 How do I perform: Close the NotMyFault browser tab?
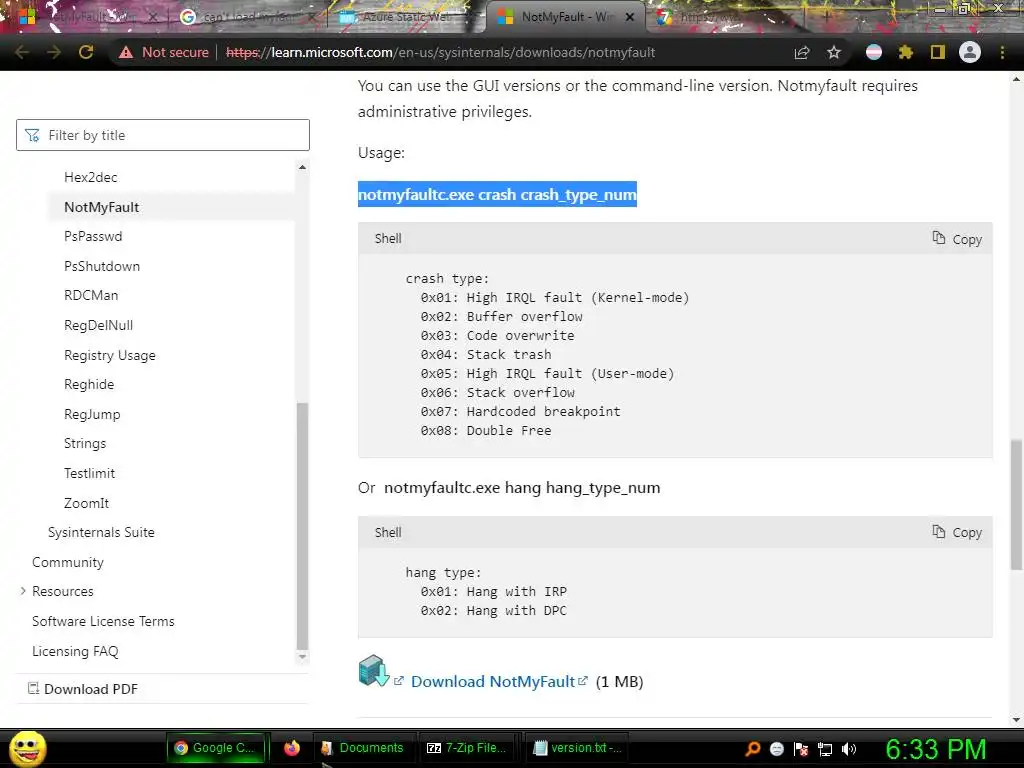(x=630, y=17)
